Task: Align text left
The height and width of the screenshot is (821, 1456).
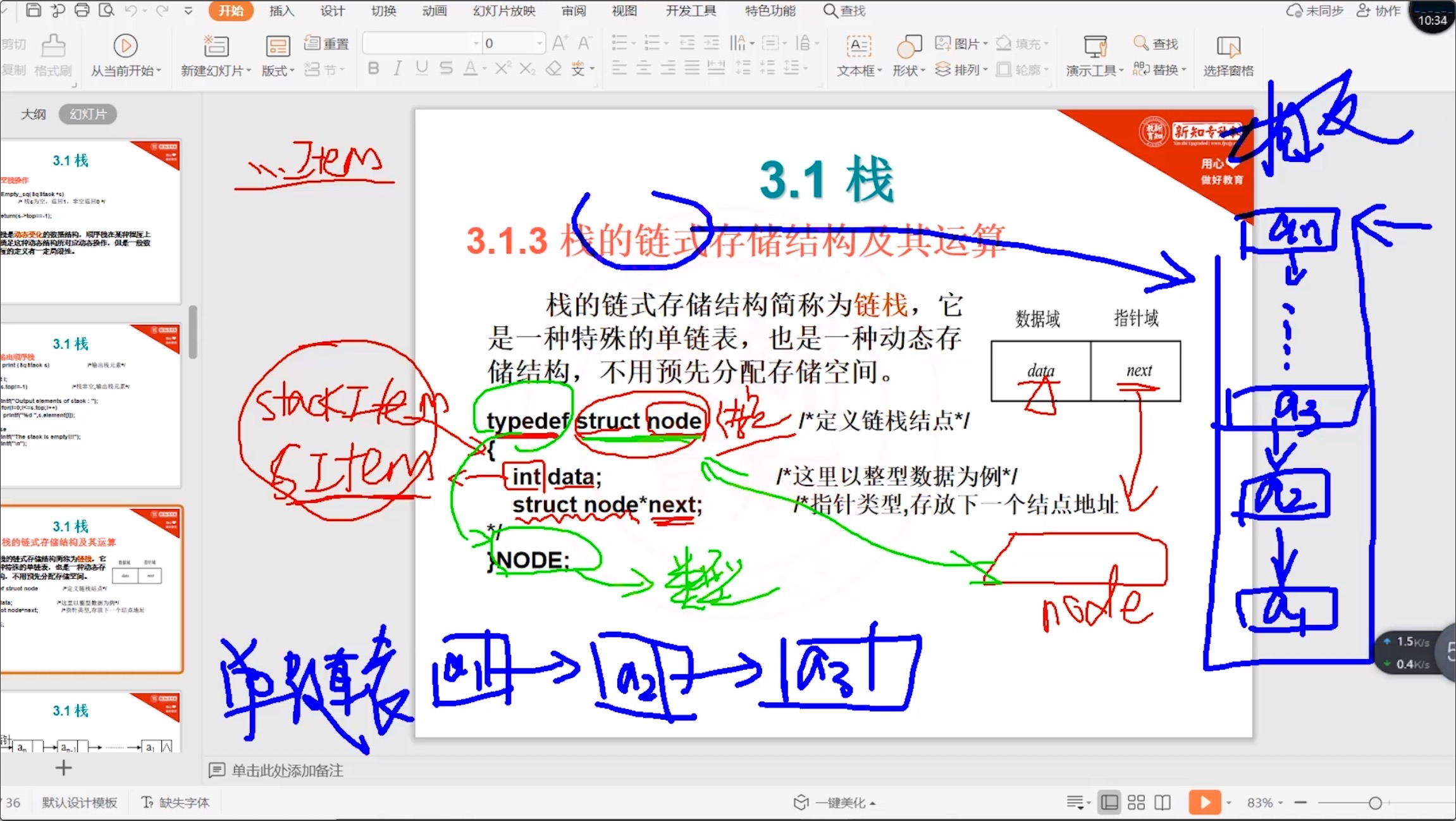Action: click(x=619, y=68)
